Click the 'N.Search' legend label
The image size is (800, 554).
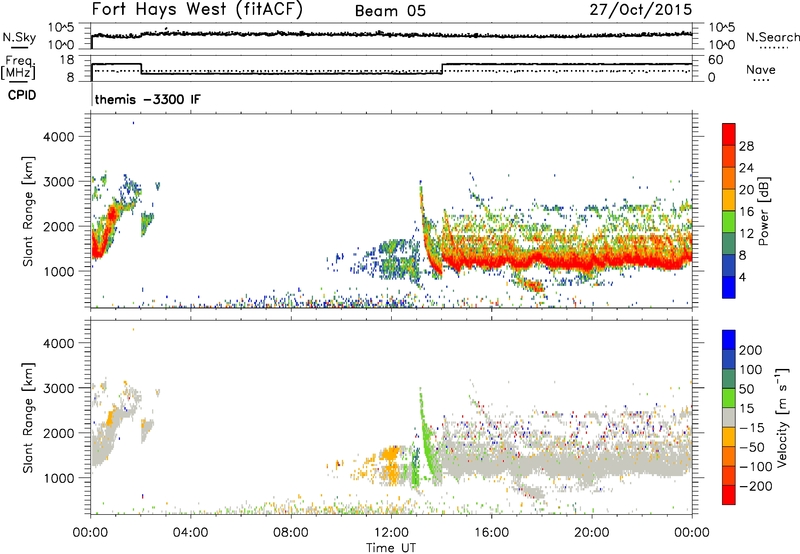[773, 37]
